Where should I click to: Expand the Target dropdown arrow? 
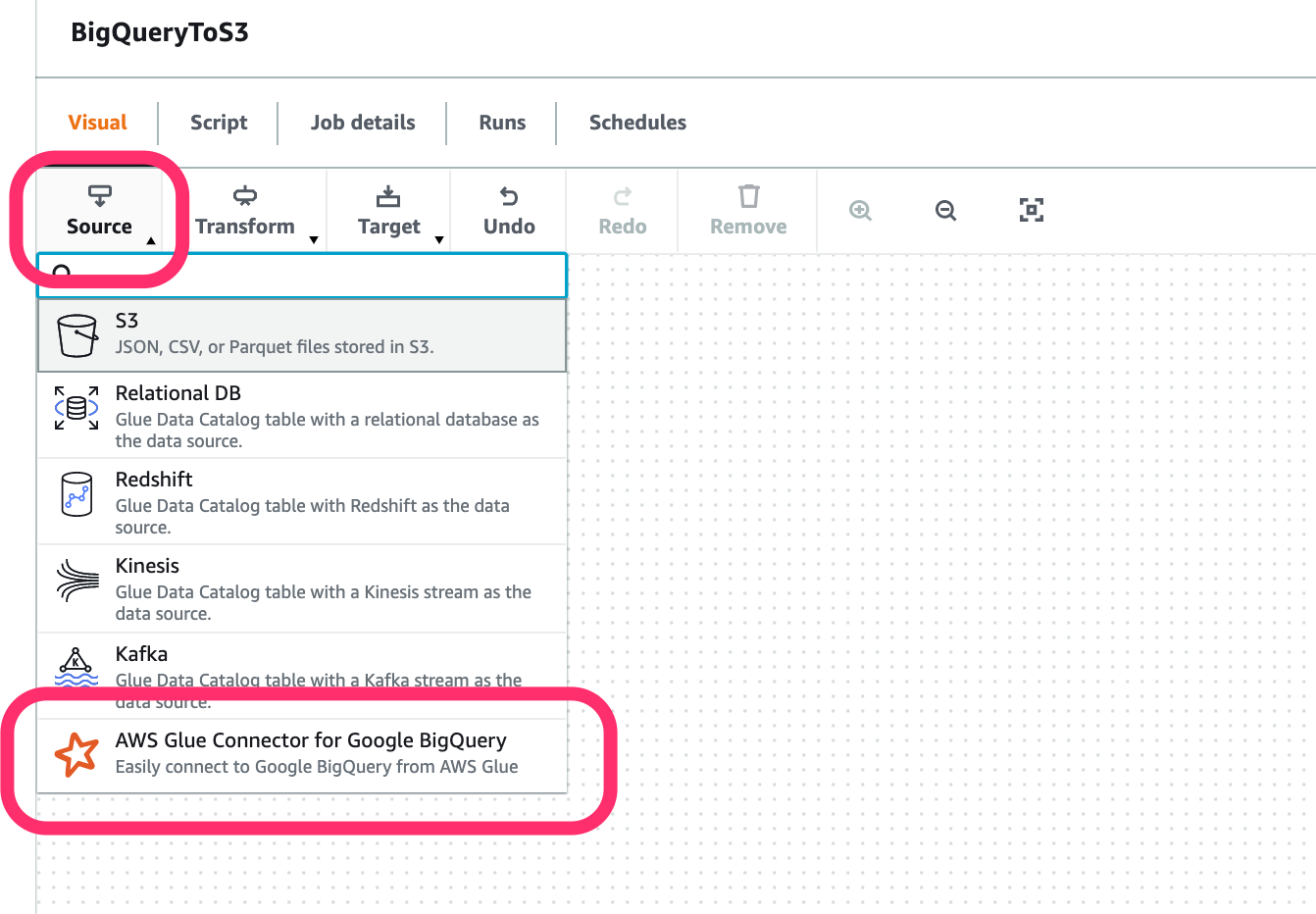tap(438, 240)
